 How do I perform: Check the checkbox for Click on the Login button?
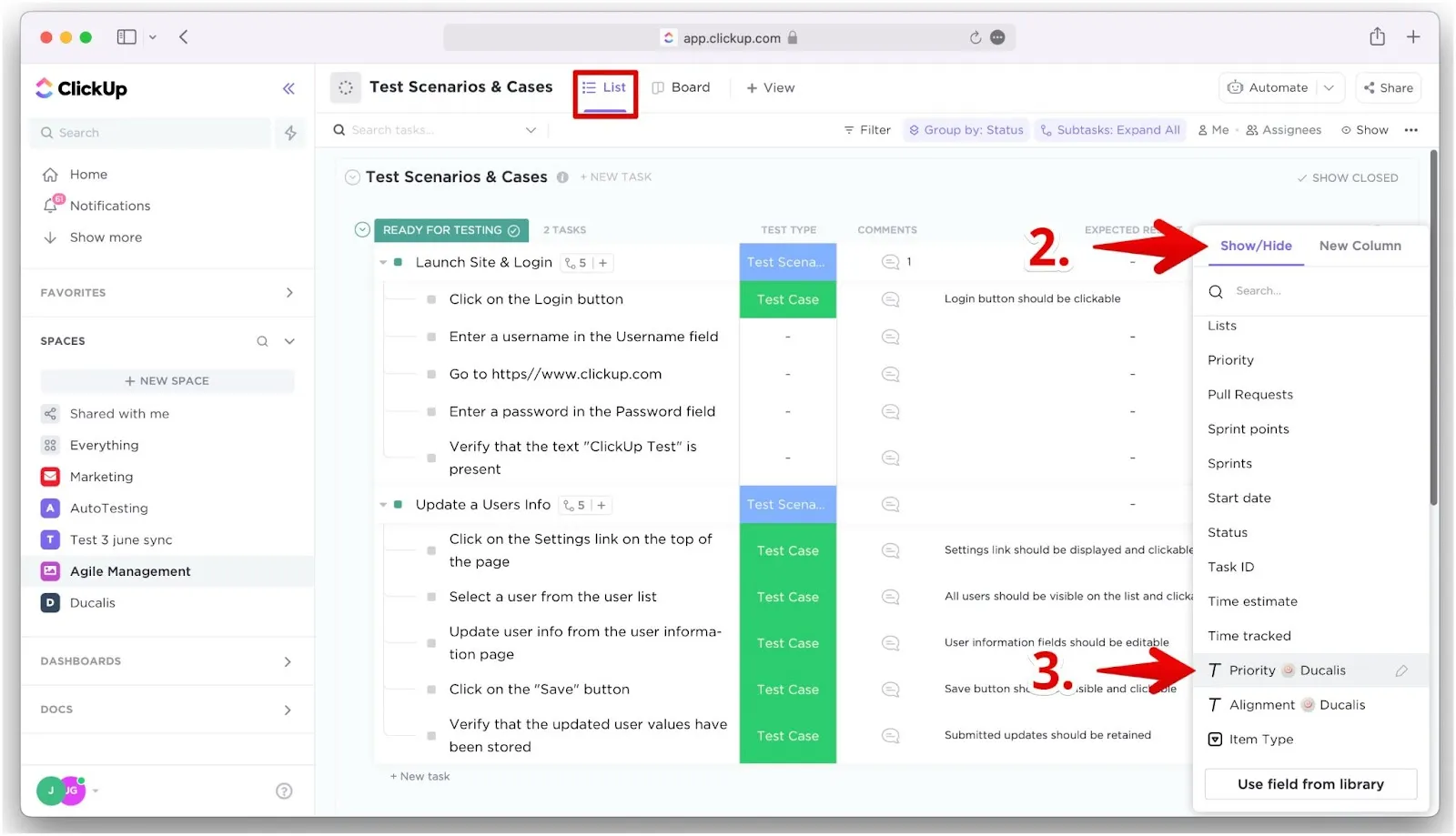tap(431, 298)
